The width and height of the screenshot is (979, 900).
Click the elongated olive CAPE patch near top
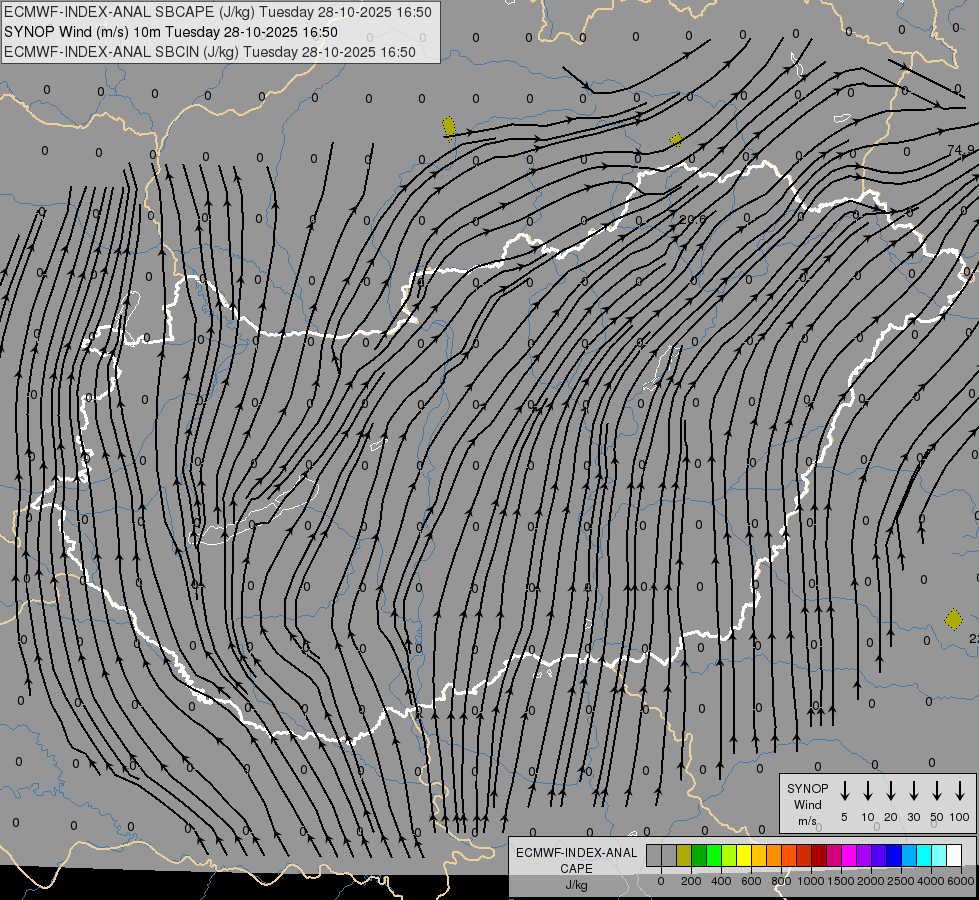(x=448, y=129)
